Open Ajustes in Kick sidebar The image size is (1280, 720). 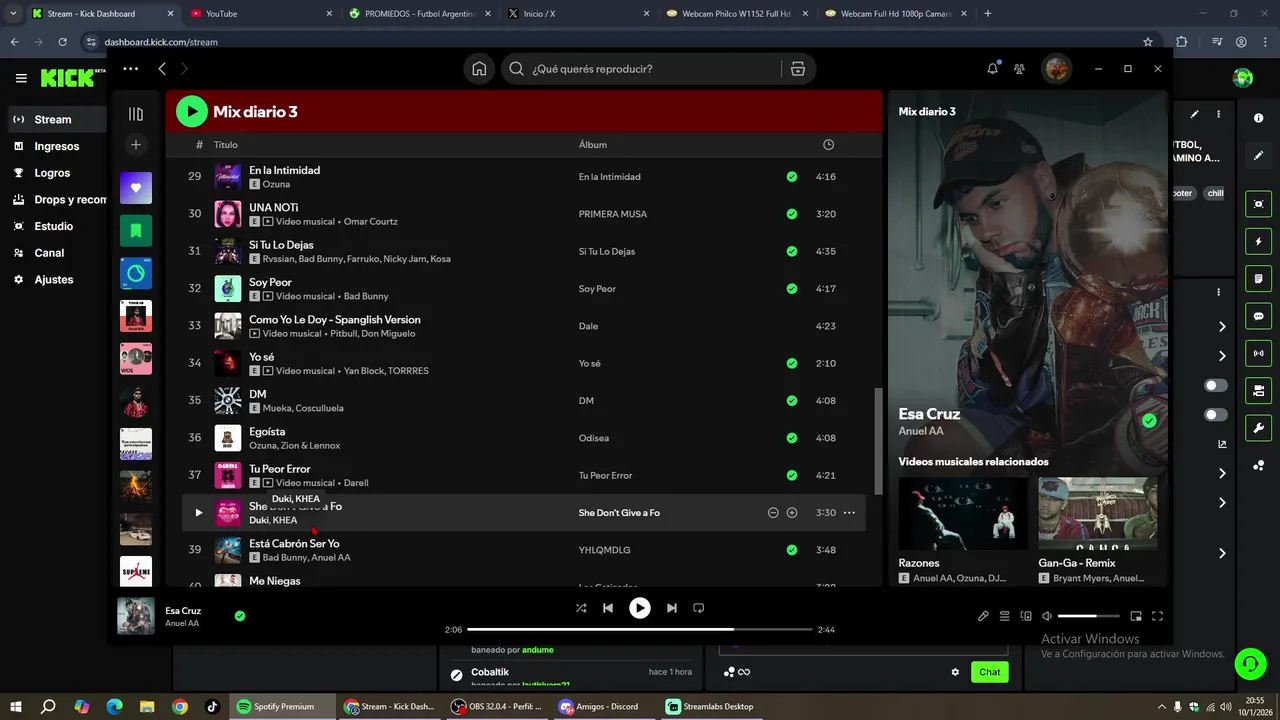(53, 280)
